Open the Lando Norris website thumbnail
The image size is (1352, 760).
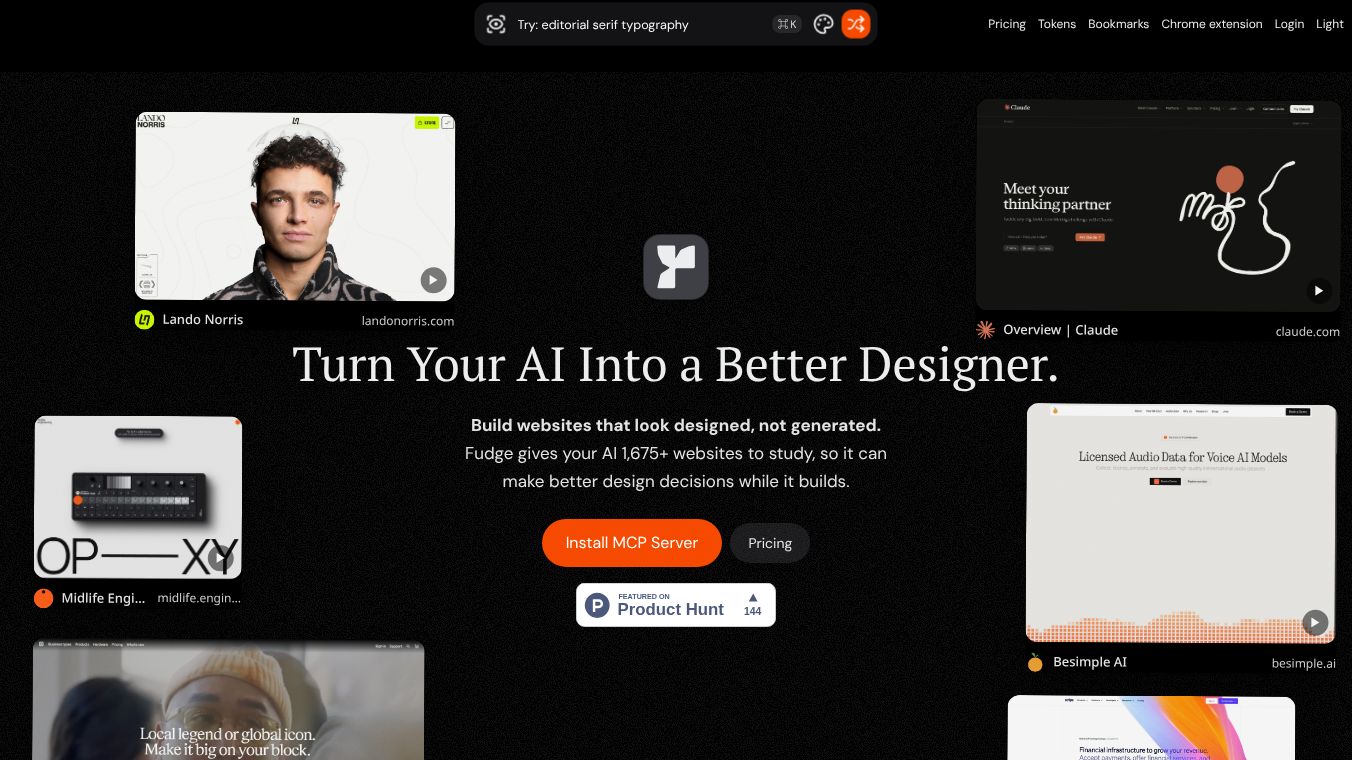click(x=295, y=206)
